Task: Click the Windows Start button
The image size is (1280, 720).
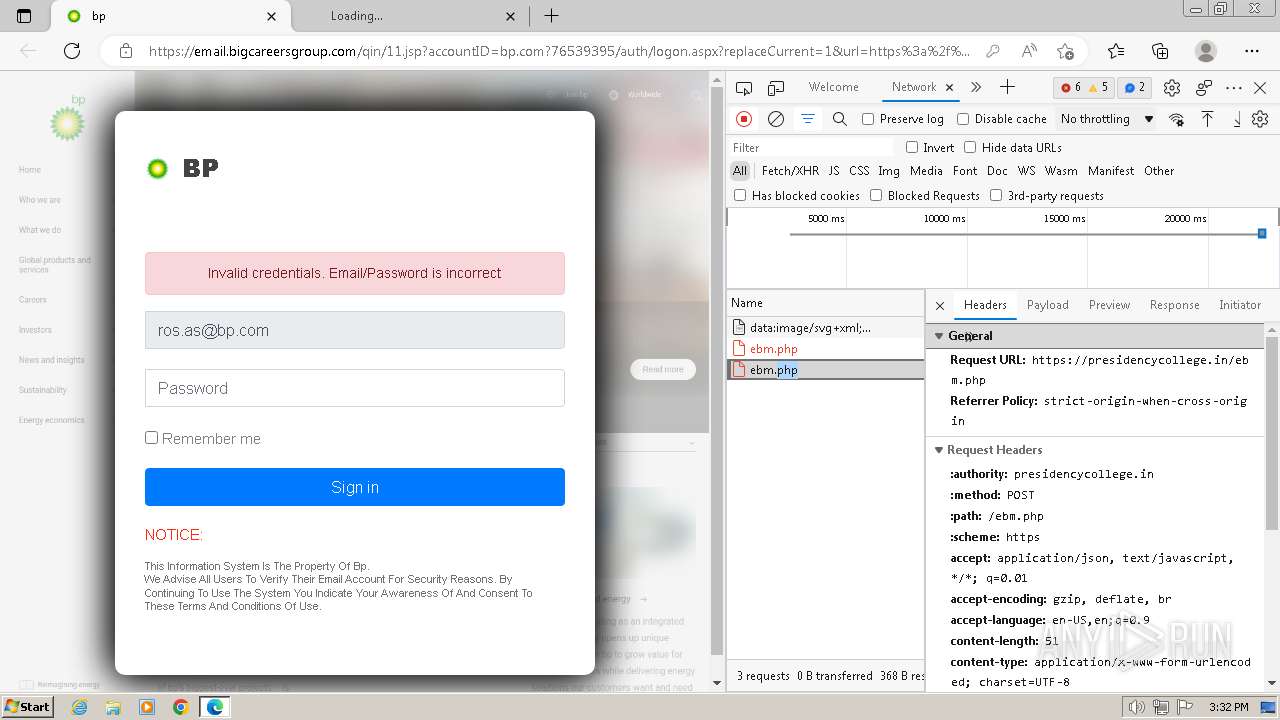Action: tap(28, 707)
